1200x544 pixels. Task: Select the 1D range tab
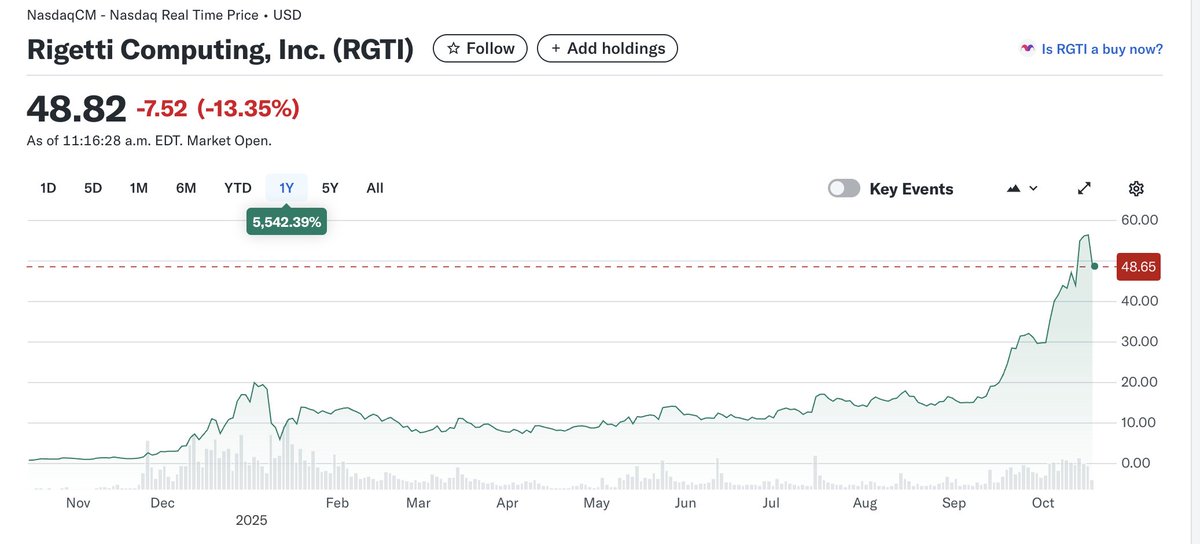pyautogui.click(x=48, y=188)
